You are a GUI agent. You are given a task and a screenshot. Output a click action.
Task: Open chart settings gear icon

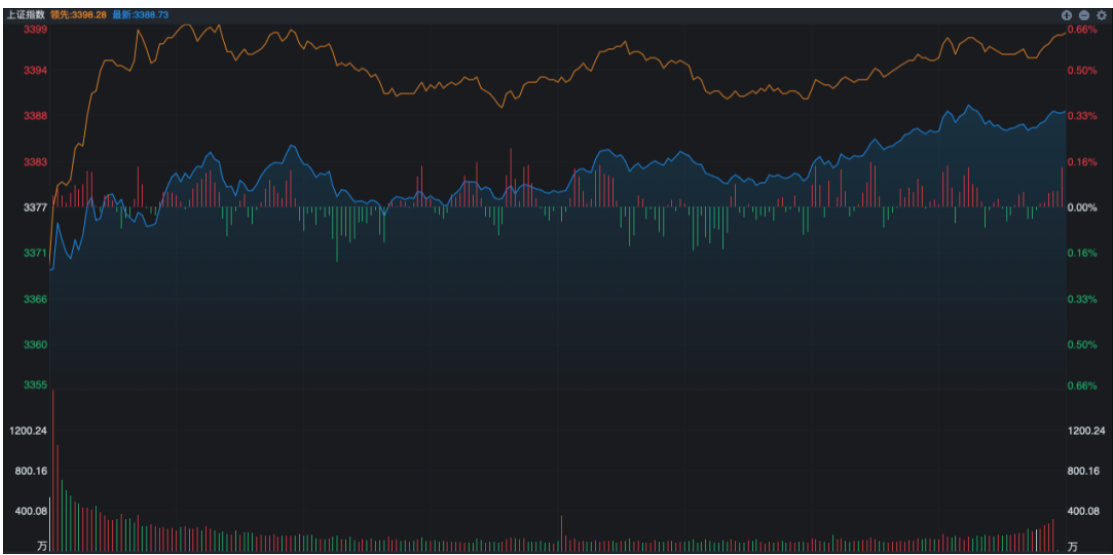point(1099,16)
